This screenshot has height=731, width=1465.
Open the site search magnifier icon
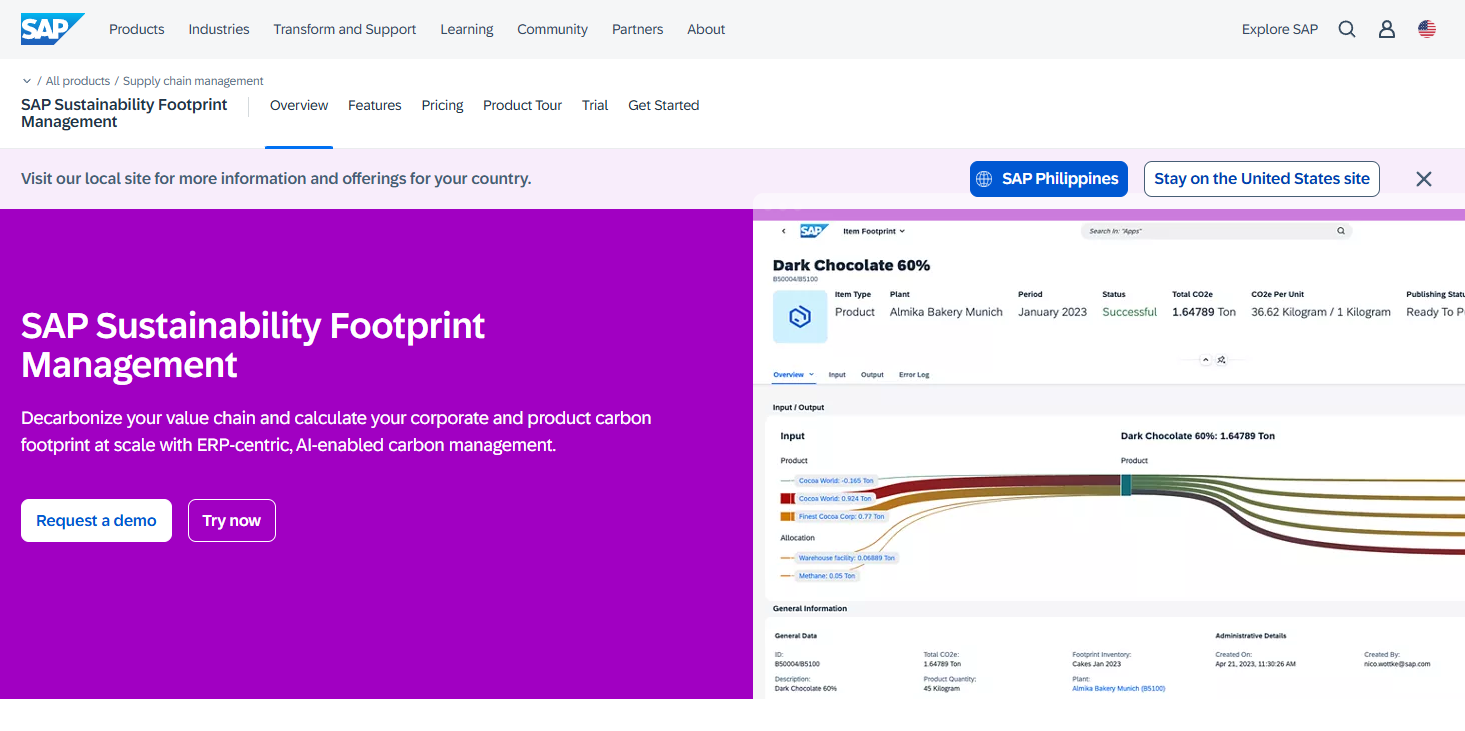tap(1347, 29)
